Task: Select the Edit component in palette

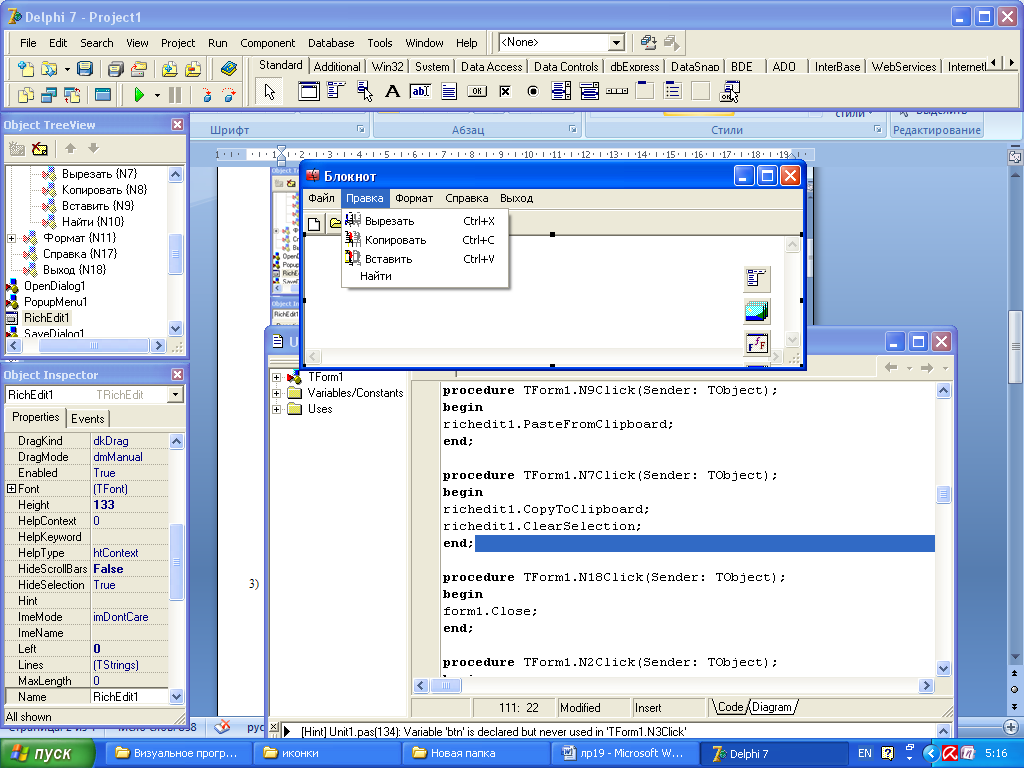Action: coord(420,91)
